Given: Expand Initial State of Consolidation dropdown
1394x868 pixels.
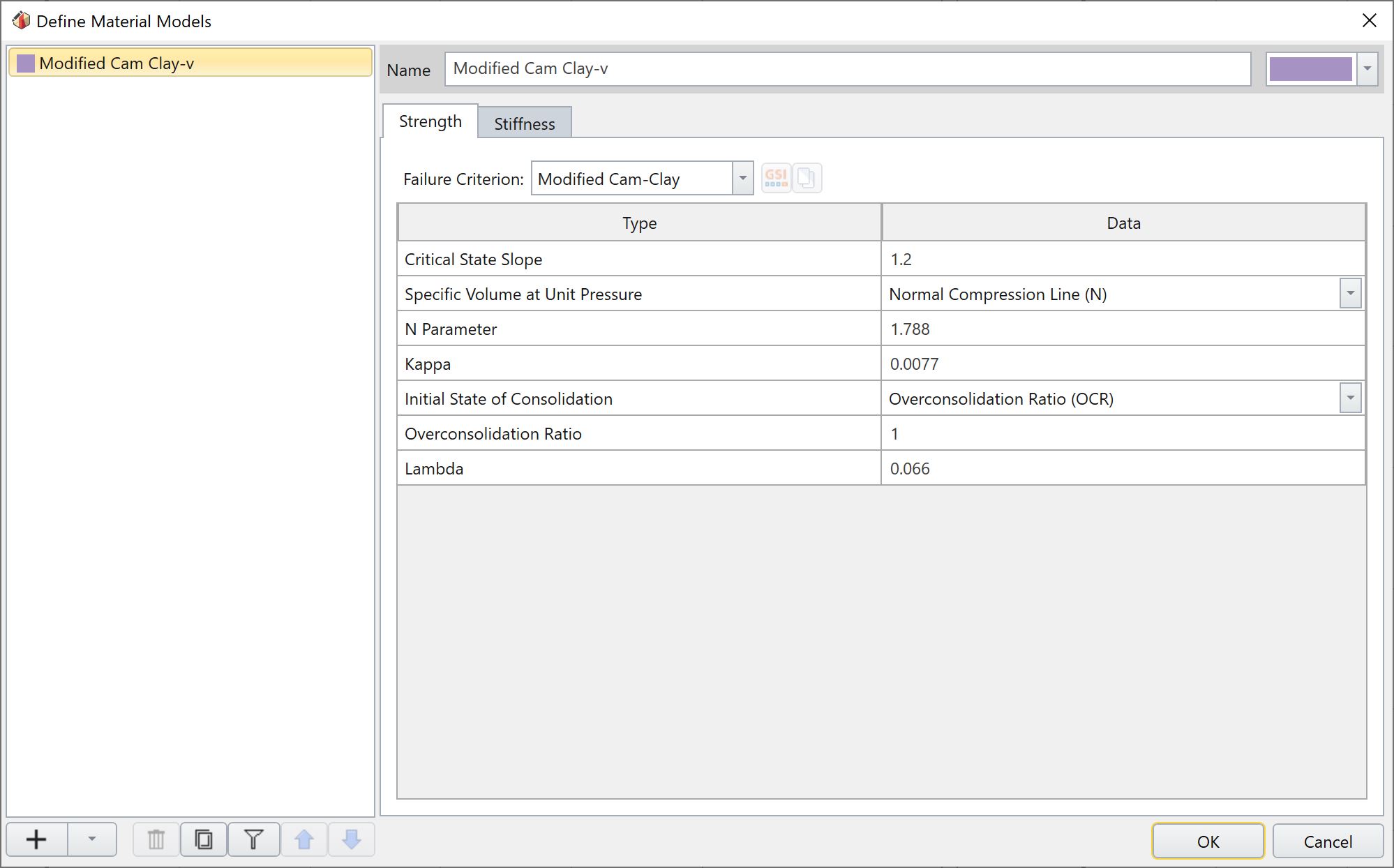Looking at the screenshot, I should point(1350,398).
